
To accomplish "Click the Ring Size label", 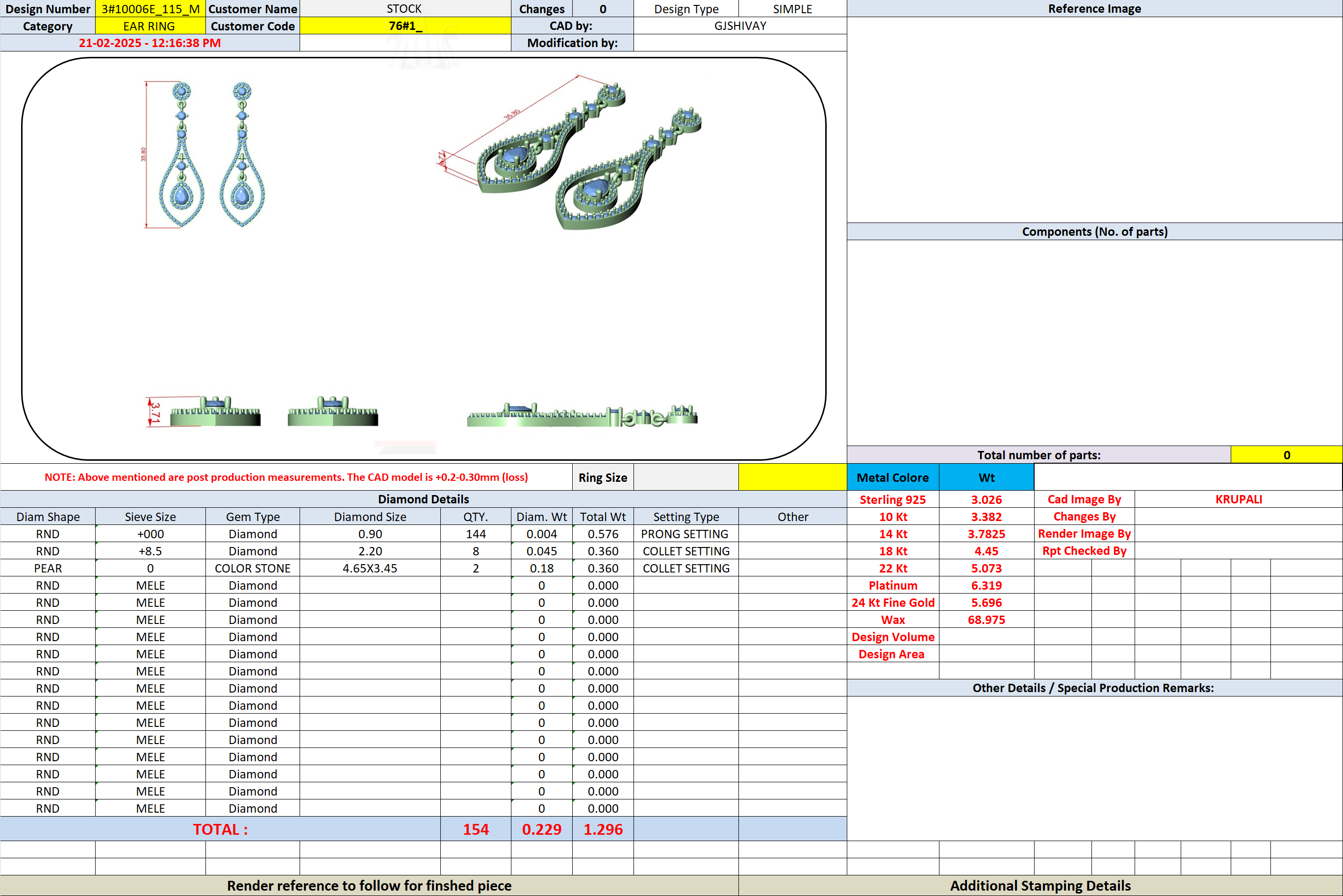I will (603, 477).
